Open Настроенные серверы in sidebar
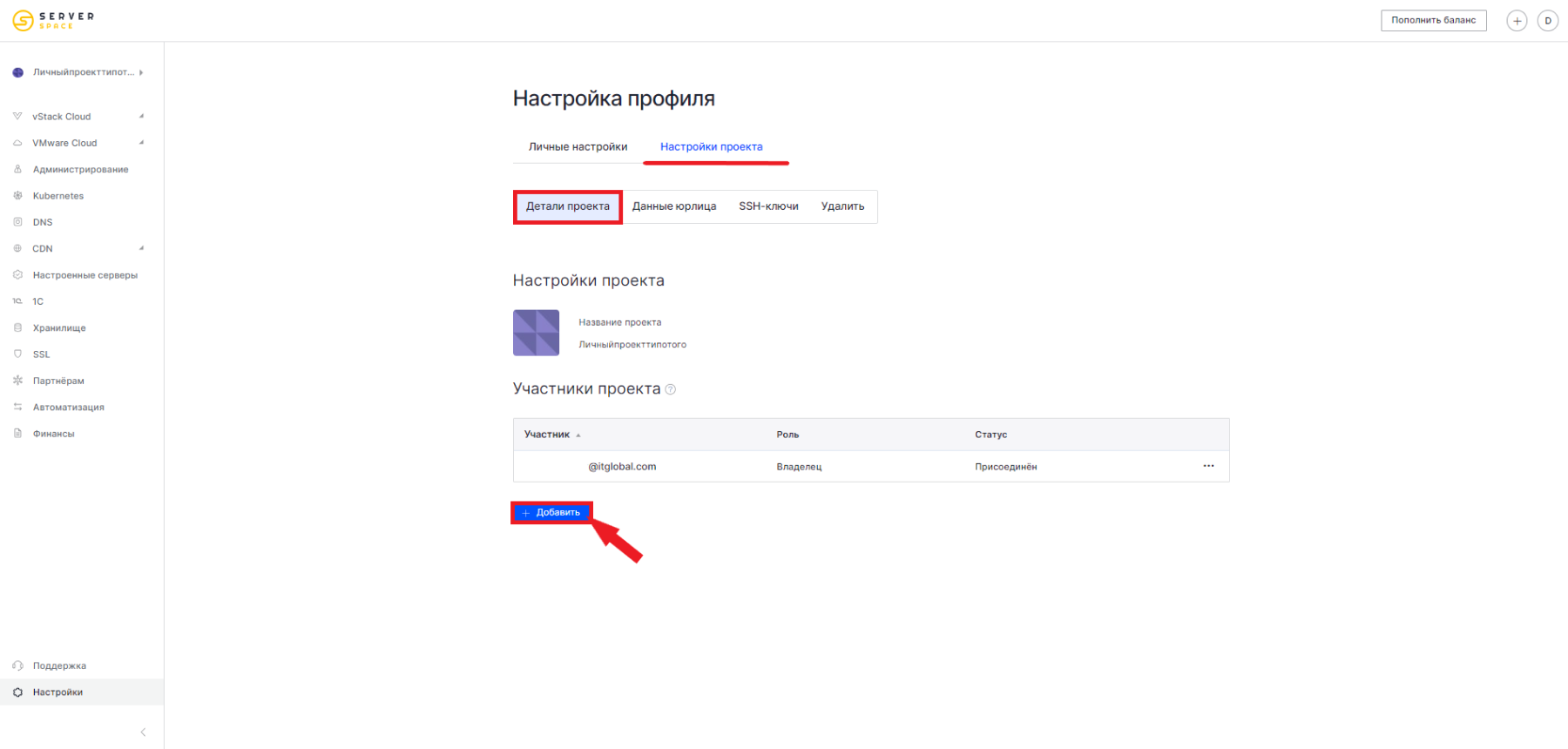Screen dimensions: 1568x749 [x=85, y=275]
